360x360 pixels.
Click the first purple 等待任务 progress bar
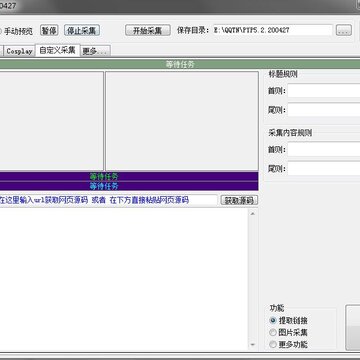(x=129, y=176)
